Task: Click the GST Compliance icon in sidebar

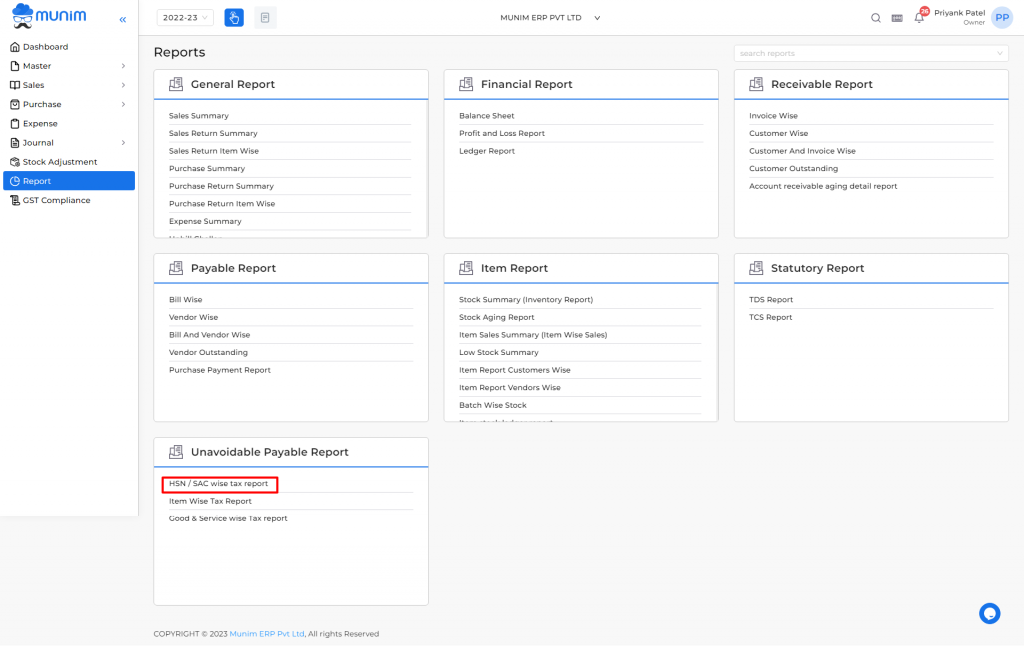Action: coord(15,201)
